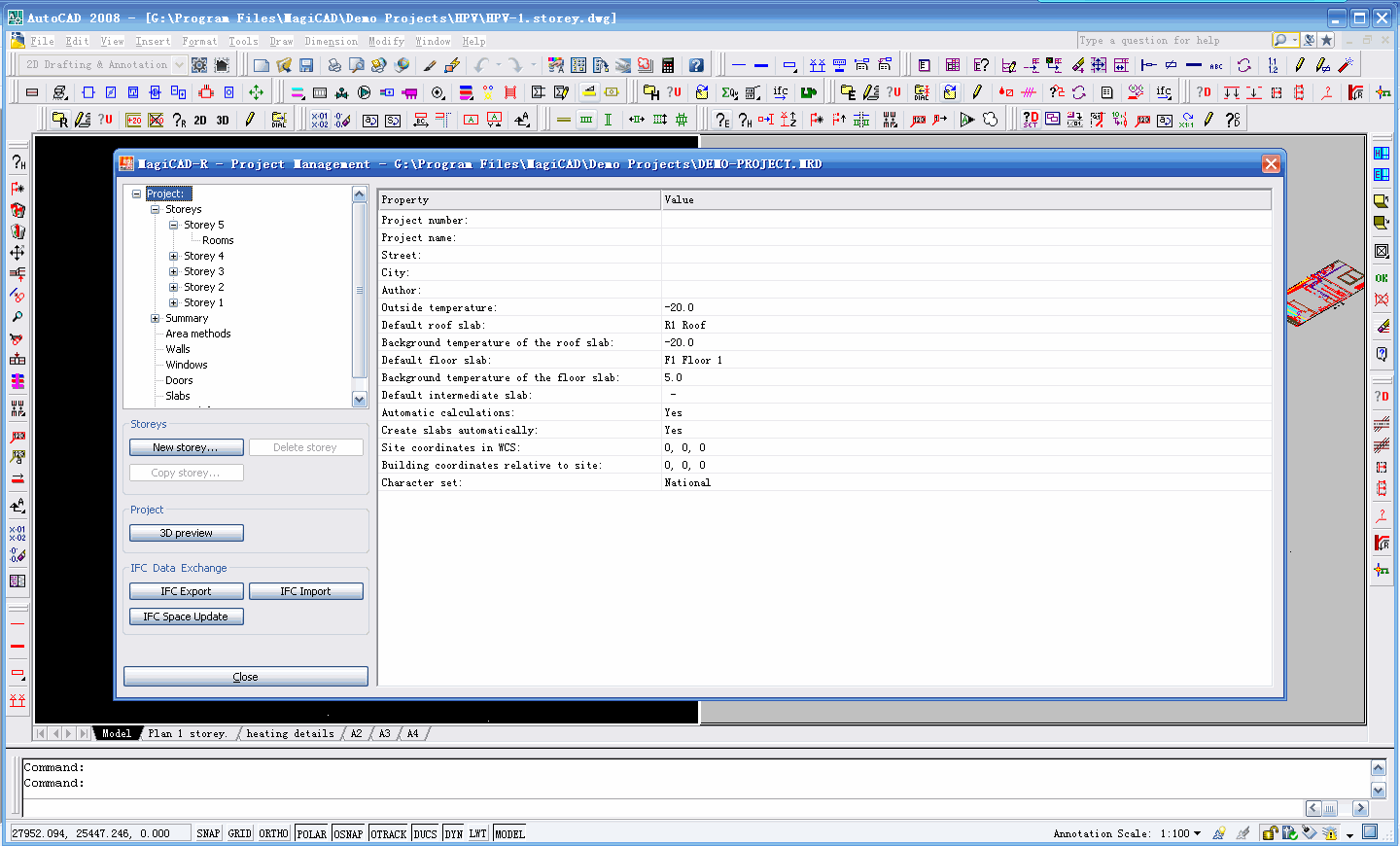Viewport: 1400px width, 846px height.
Task: Click the revision cloud icon
Action: 990,120
